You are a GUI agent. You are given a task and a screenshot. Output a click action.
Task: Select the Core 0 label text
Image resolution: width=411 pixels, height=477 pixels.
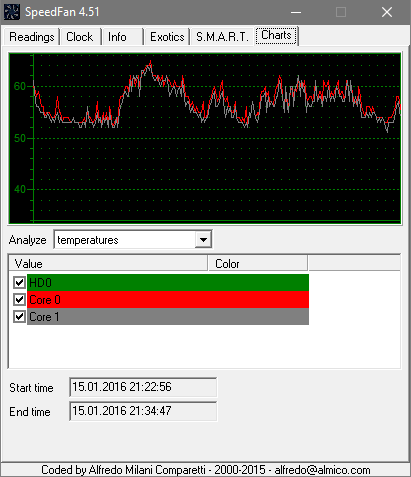click(x=45, y=300)
